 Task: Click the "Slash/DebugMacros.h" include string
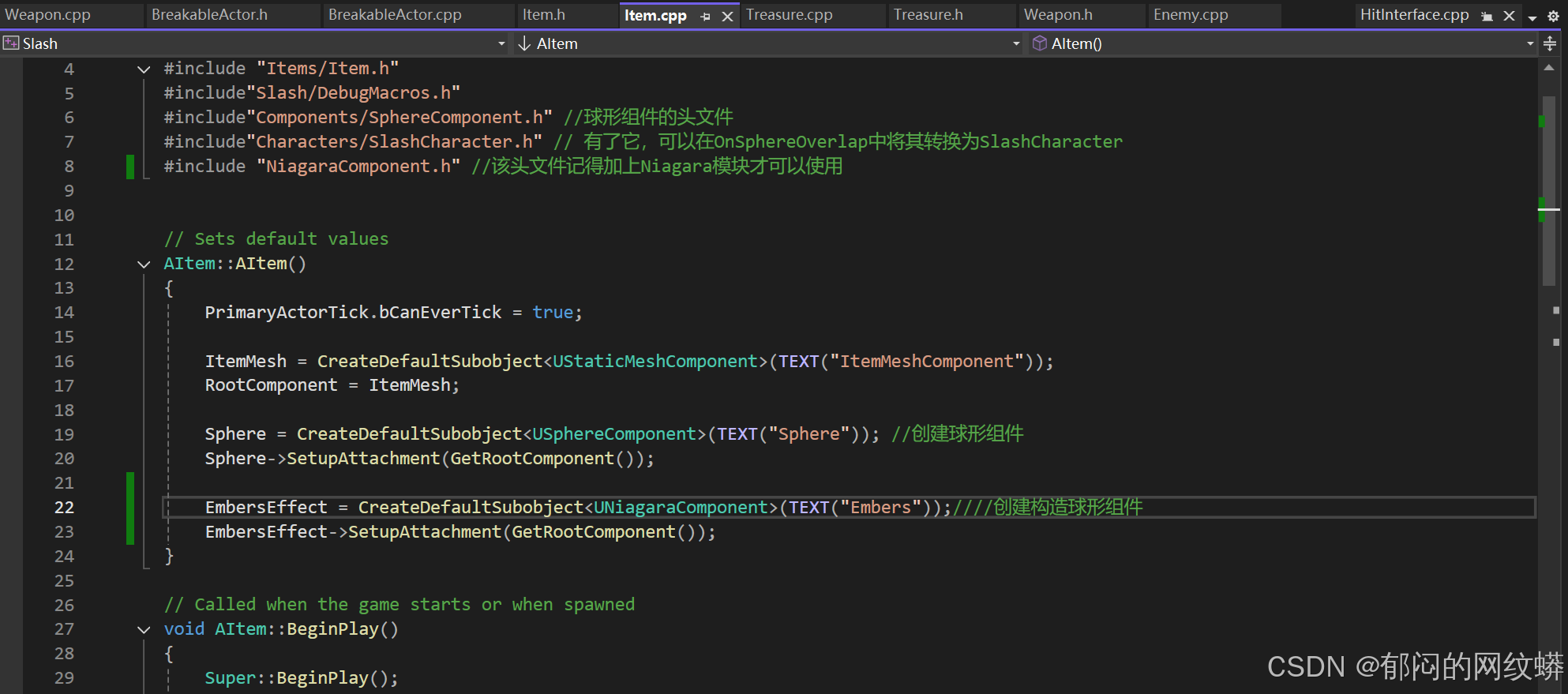(353, 93)
